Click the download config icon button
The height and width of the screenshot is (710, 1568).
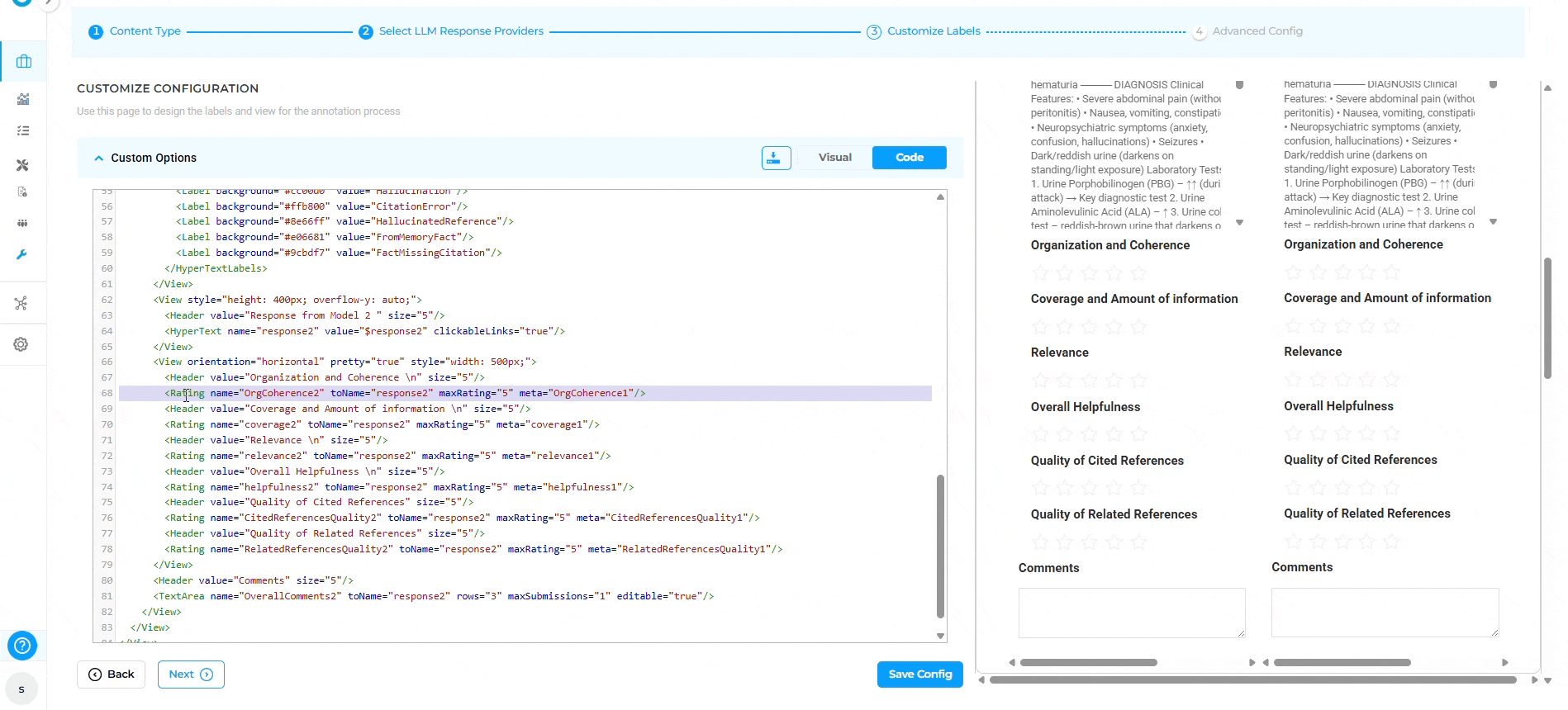click(x=776, y=158)
